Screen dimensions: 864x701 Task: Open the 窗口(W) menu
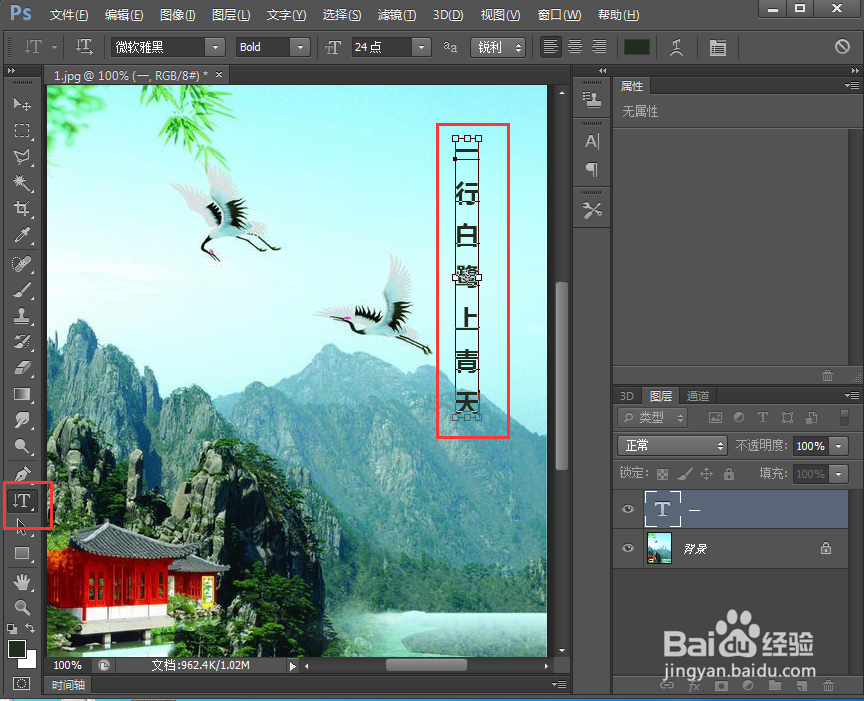coord(559,15)
